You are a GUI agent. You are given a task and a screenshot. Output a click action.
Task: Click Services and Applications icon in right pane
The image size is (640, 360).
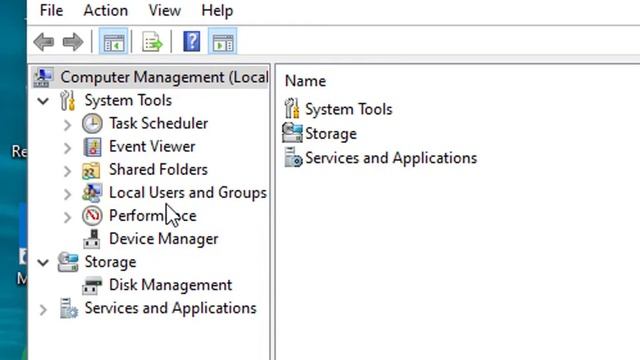point(293,158)
